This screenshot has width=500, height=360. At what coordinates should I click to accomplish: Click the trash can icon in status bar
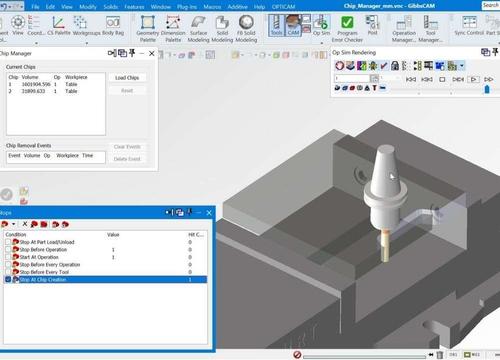point(440,355)
